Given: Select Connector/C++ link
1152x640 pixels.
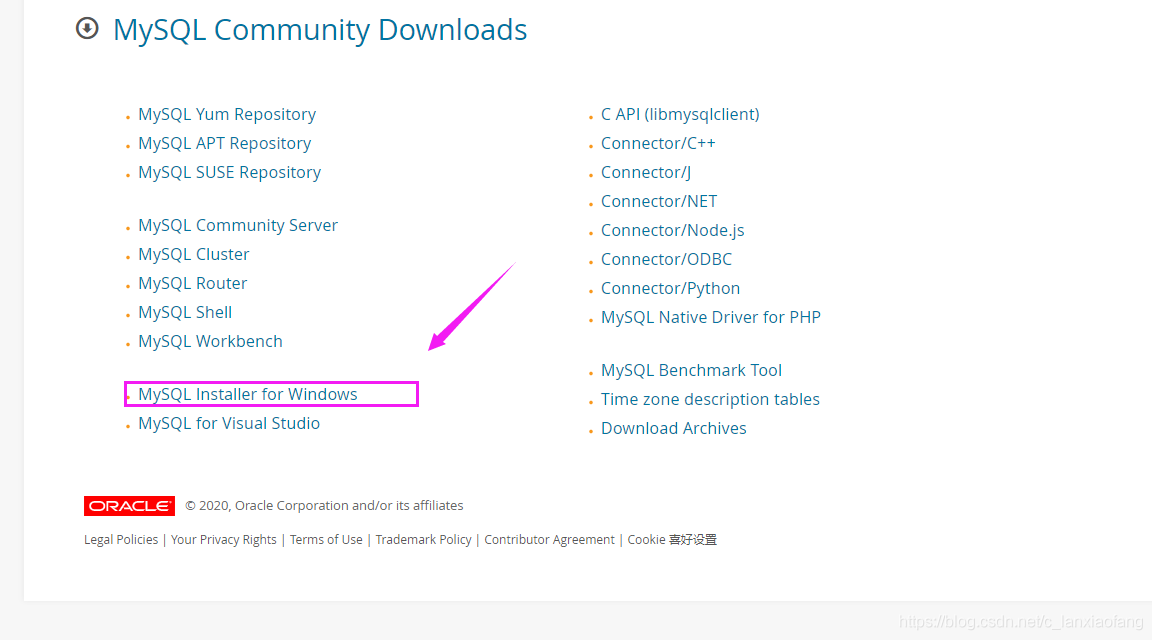Looking at the screenshot, I should (658, 143).
